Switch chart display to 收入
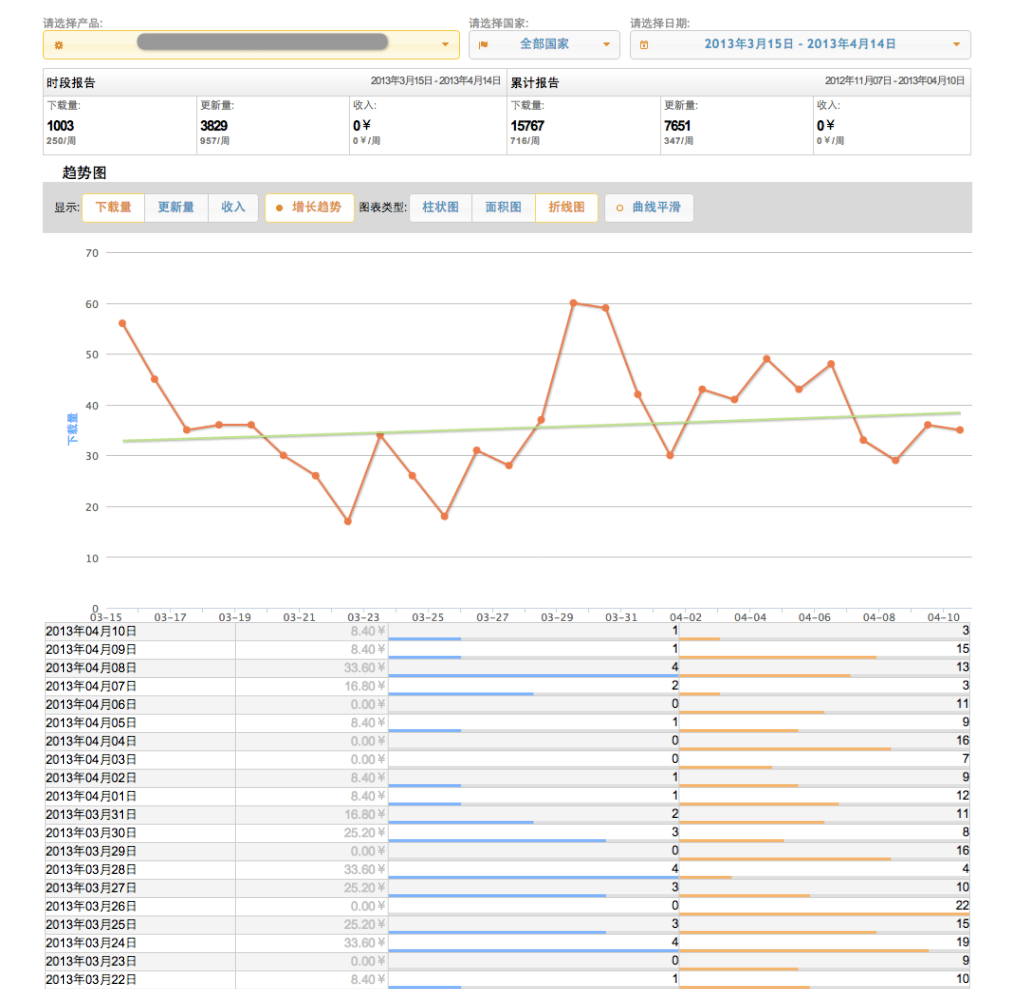 click(233, 208)
